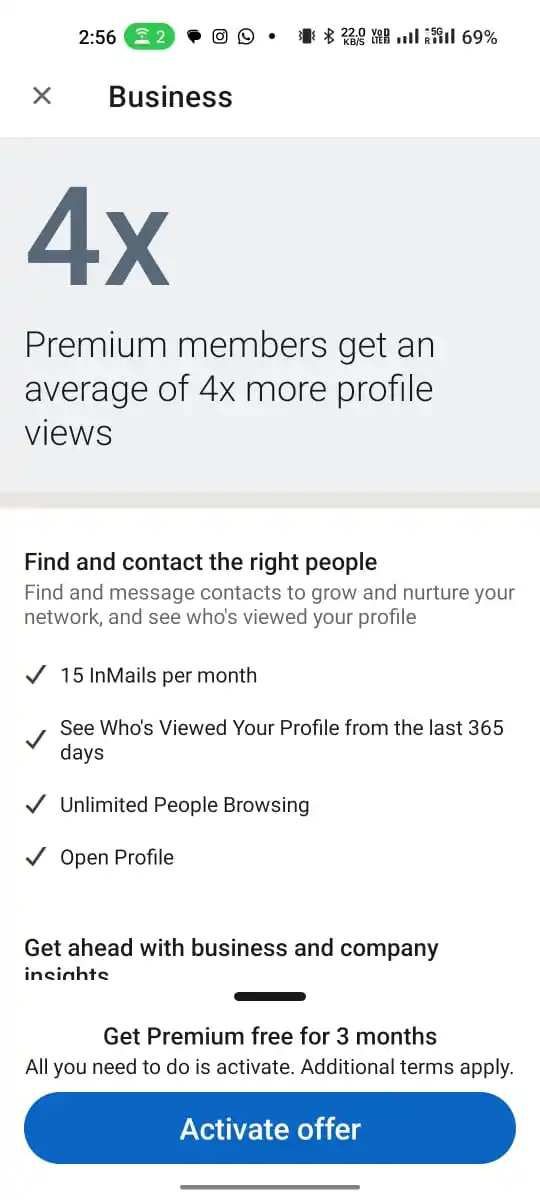Tap checkmark beside Unlimited People Browsing
Image resolution: width=540 pixels, height=1200 pixels.
35,805
